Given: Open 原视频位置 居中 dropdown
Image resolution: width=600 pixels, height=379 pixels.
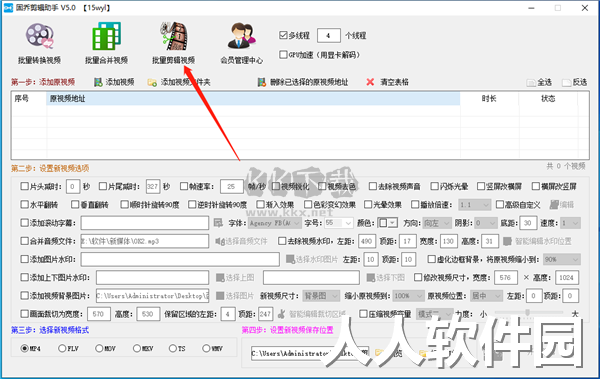Looking at the screenshot, I should point(486,296).
